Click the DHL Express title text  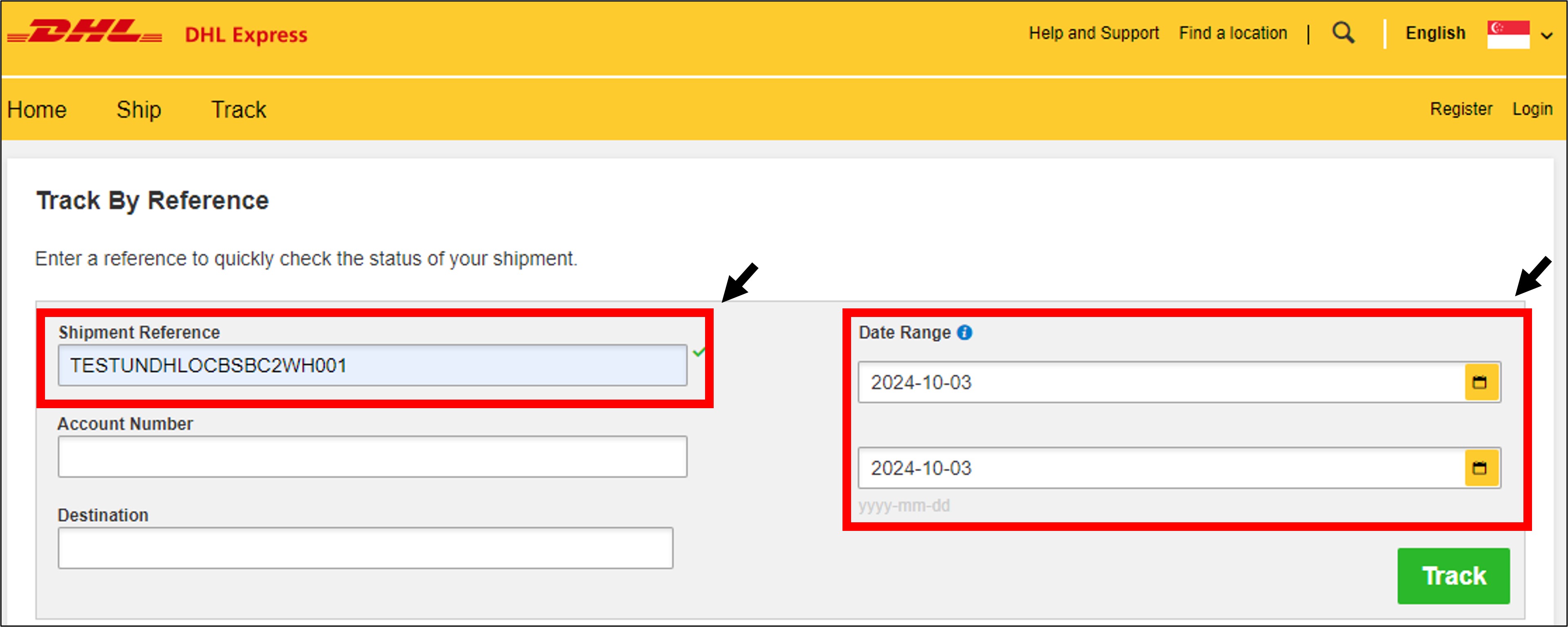(x=246, y=35)
